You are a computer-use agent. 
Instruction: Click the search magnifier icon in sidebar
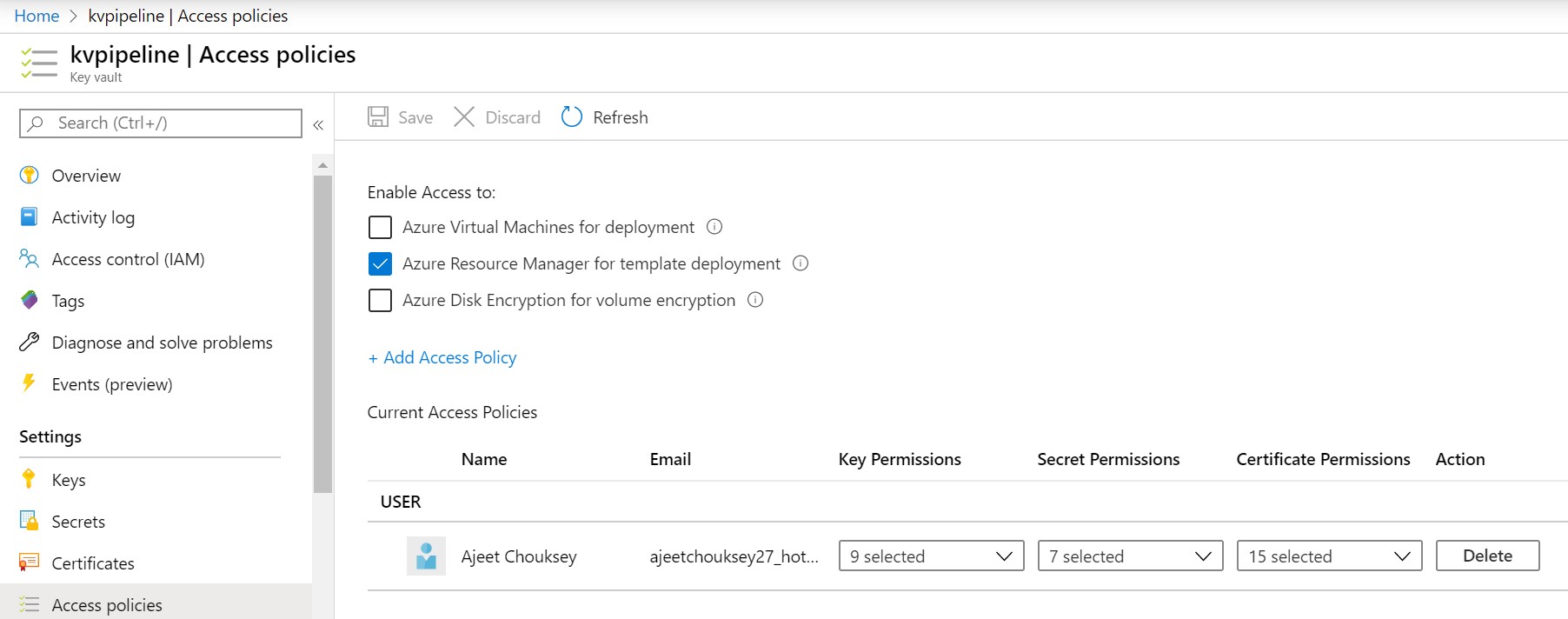pyautogui.click(x=36, y=123)
